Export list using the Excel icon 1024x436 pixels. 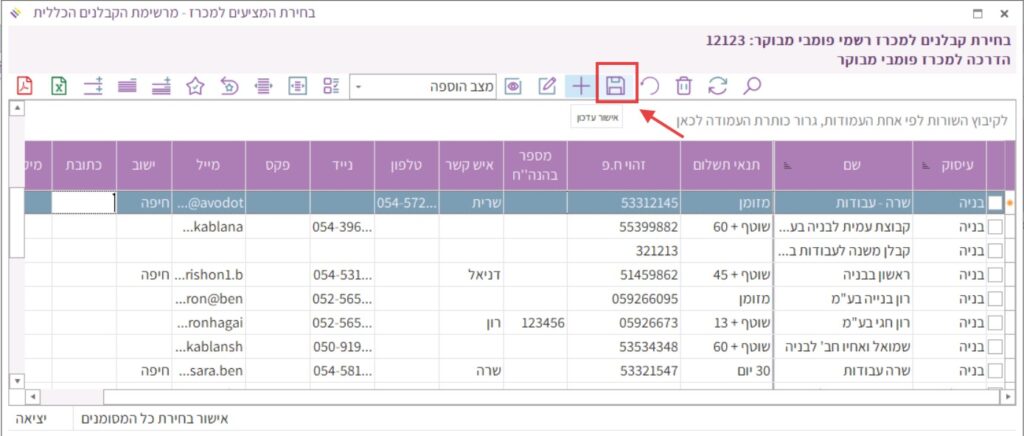click(x=59, y=86)
